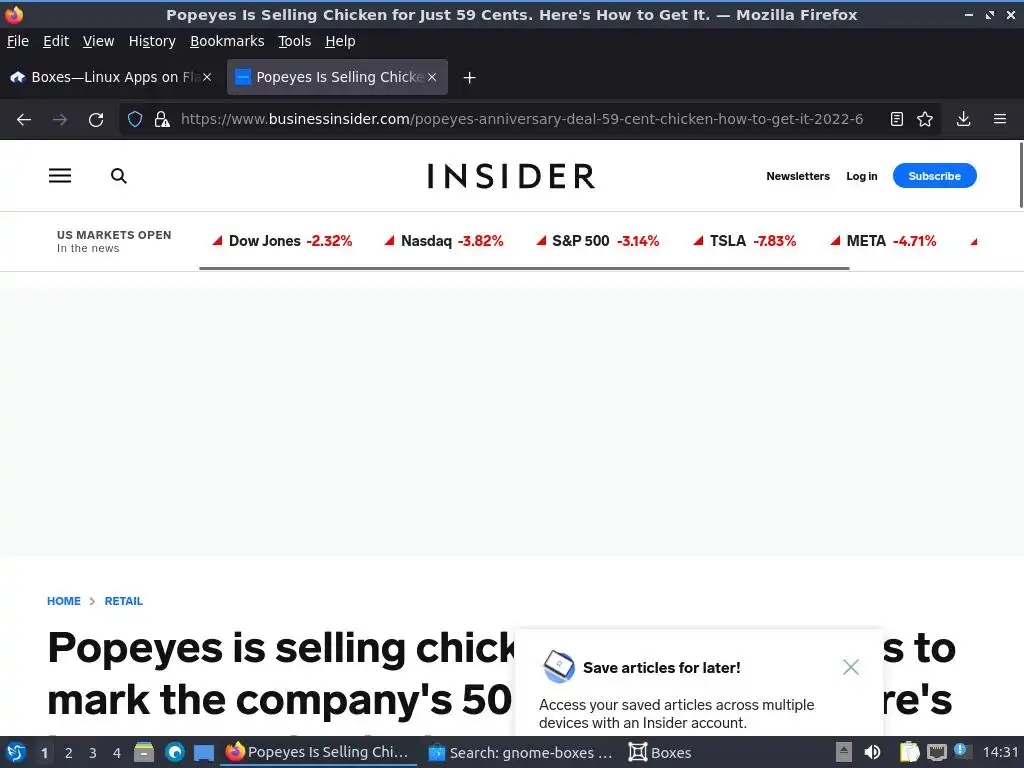Screen dimensions: 1024x768
Task: Launch the blue swirl web browser taskbar icon
Action: pyautogui.click(x=174, y=752)
